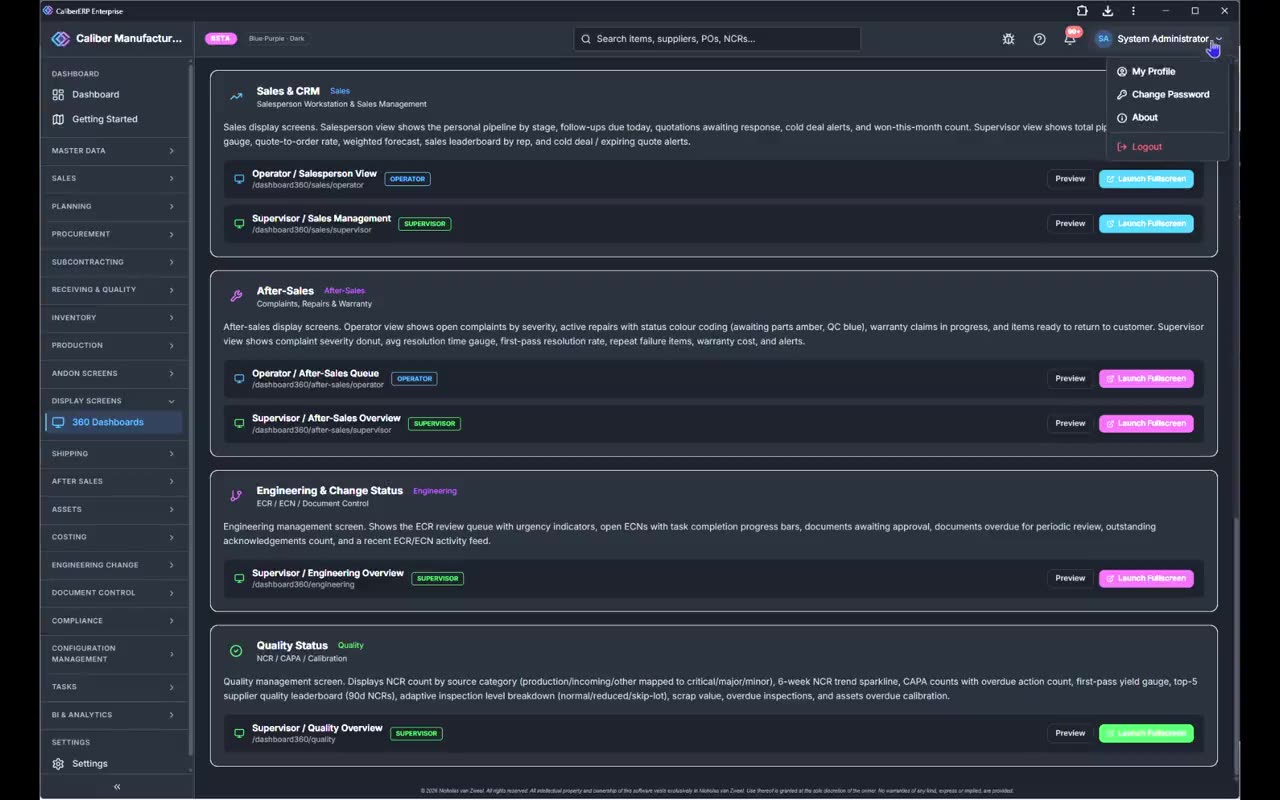Click the 360 Dashboards monitor icon
1280x800 pixels.
coord(58,422)
